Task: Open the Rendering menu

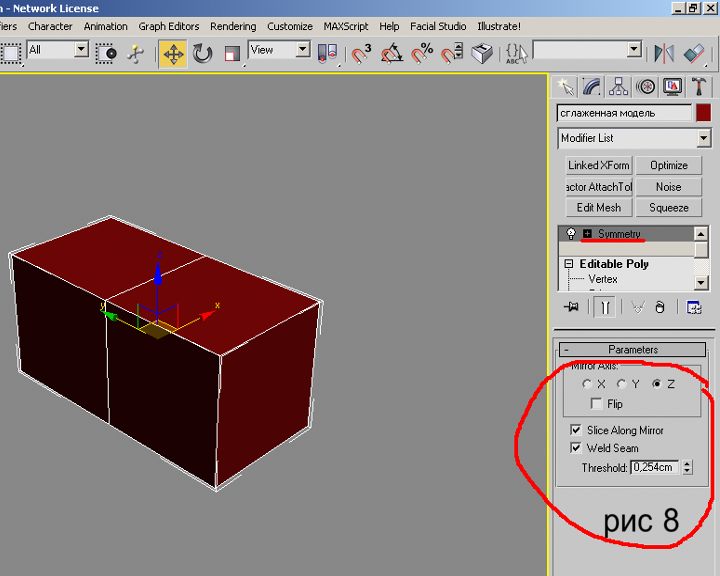Action: pos(232,26)
